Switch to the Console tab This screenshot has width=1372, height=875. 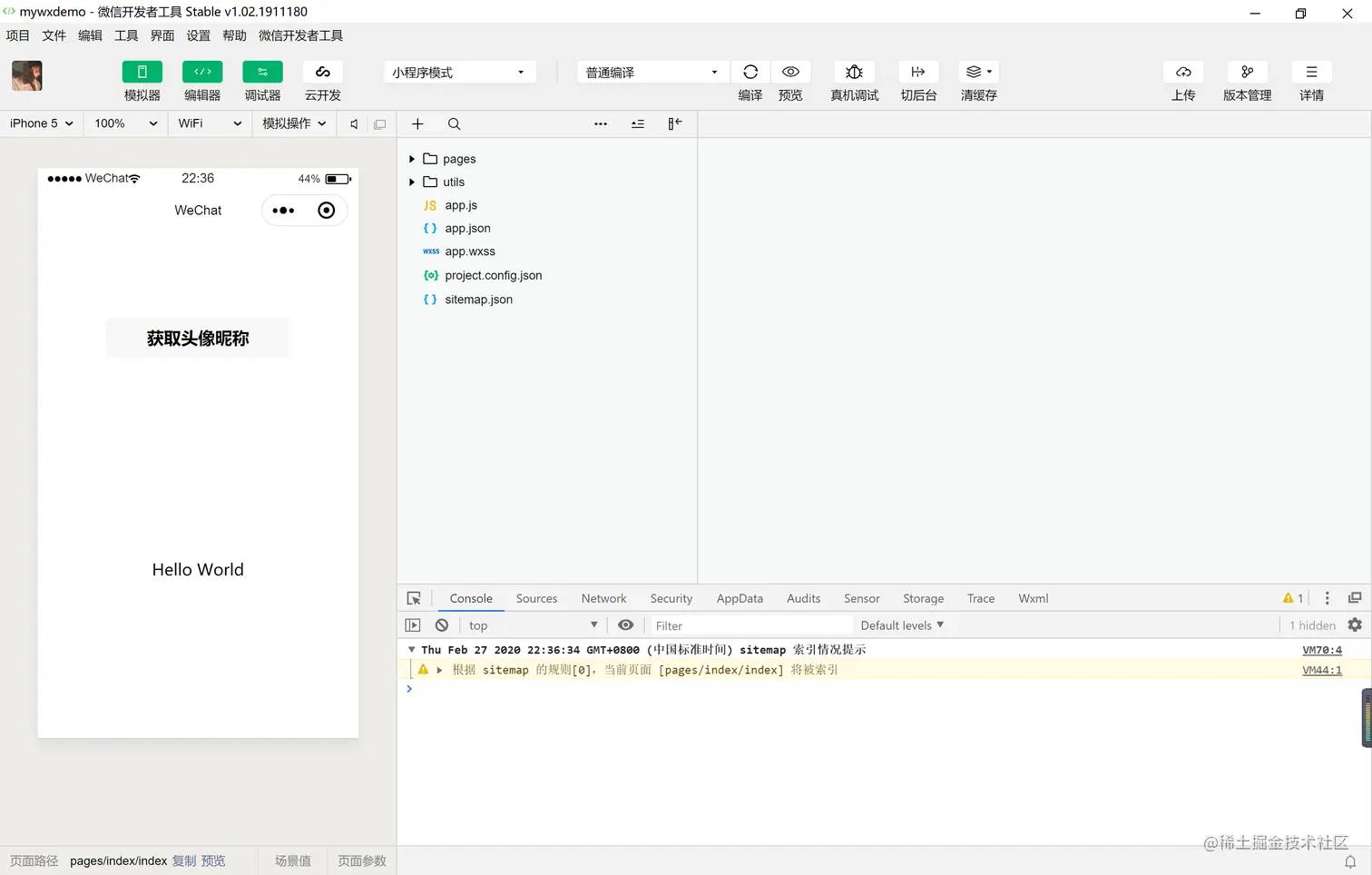(471, 598)
